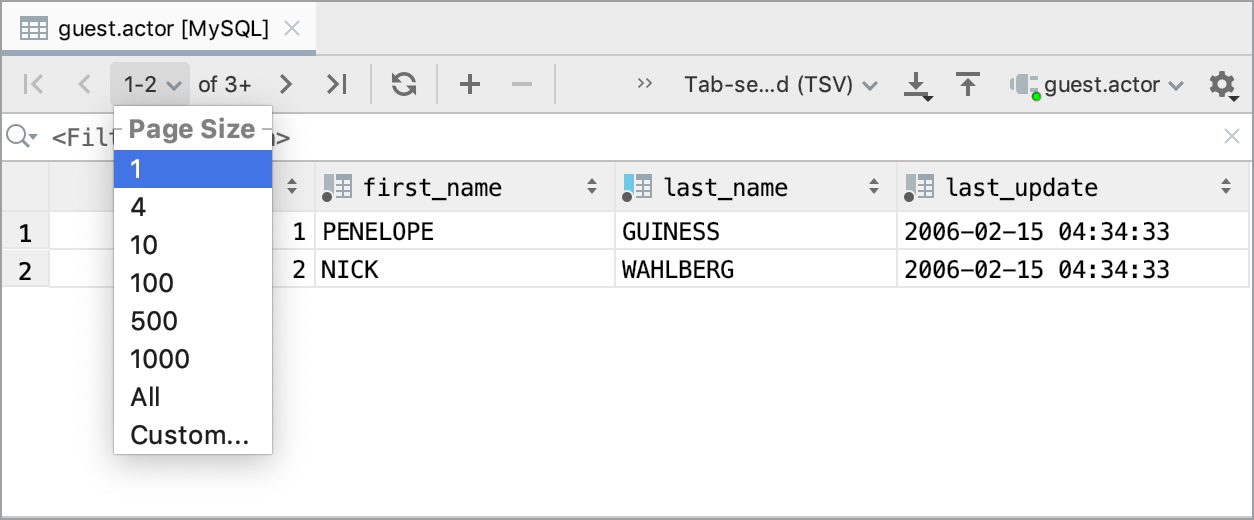Expand the hidden toolbar items chevron

click(x=645, y=84)
